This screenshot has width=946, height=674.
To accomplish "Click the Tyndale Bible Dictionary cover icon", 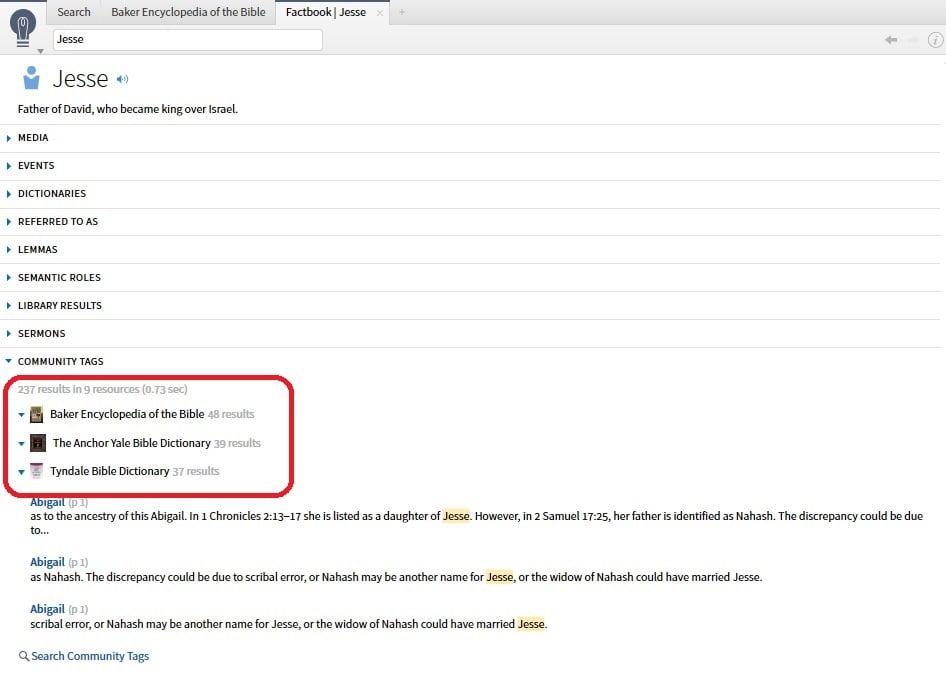I will [36, 471].
